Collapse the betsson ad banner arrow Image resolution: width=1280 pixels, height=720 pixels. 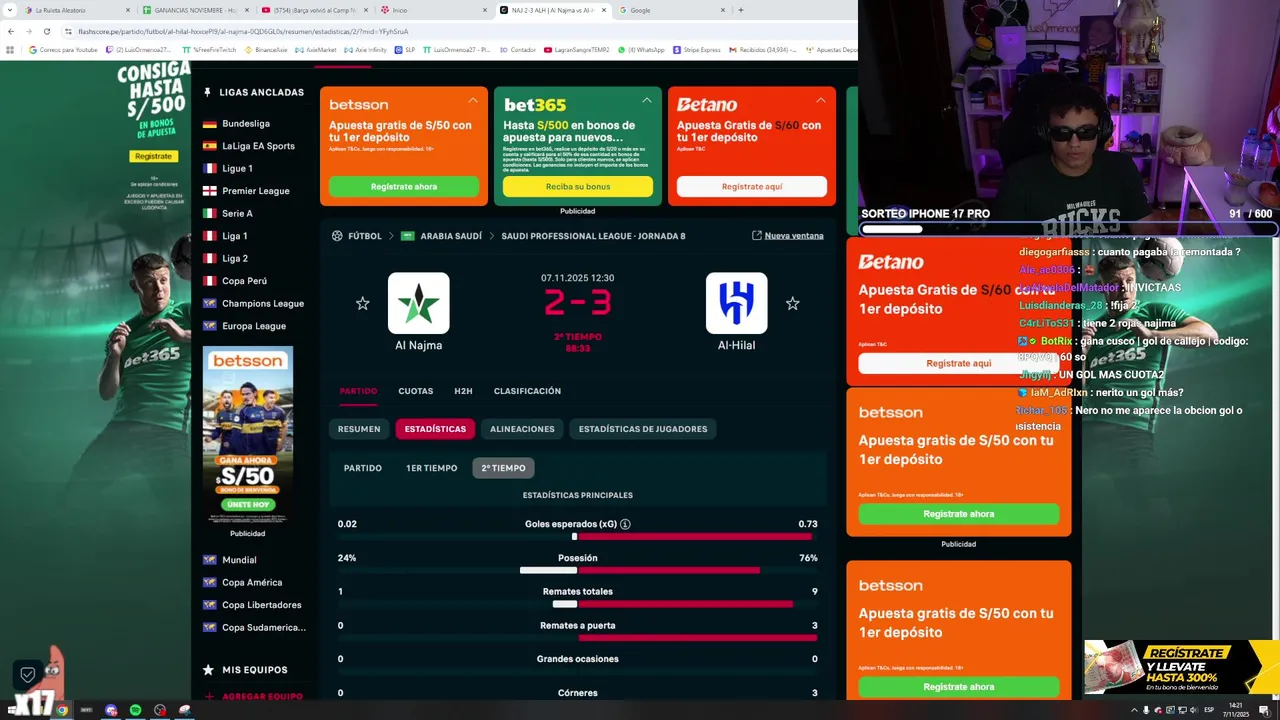[x=473, y=100]
